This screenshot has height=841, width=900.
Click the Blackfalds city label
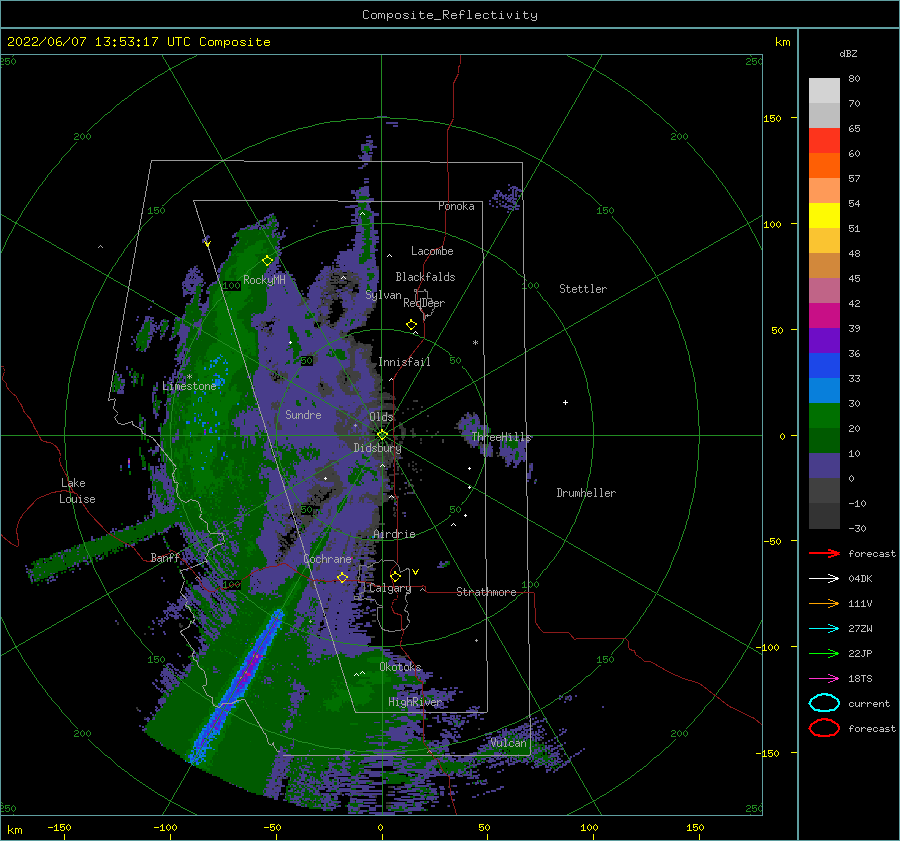pos(425,277)
